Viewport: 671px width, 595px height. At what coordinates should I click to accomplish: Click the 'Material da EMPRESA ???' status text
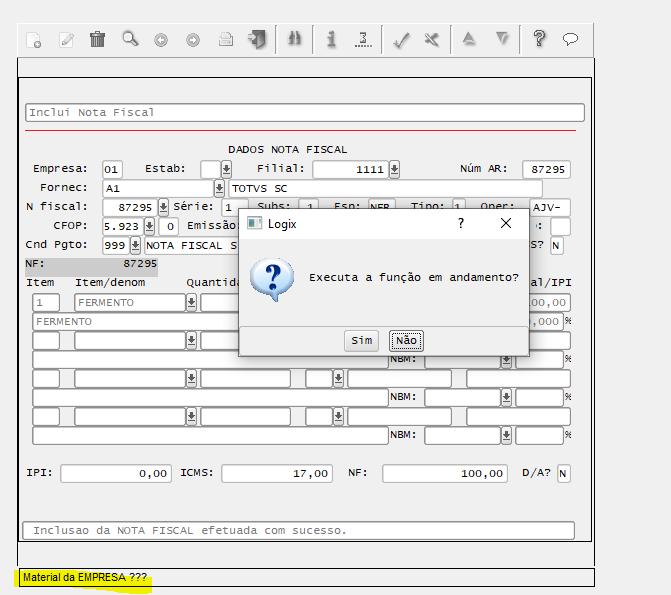[85, 577]
